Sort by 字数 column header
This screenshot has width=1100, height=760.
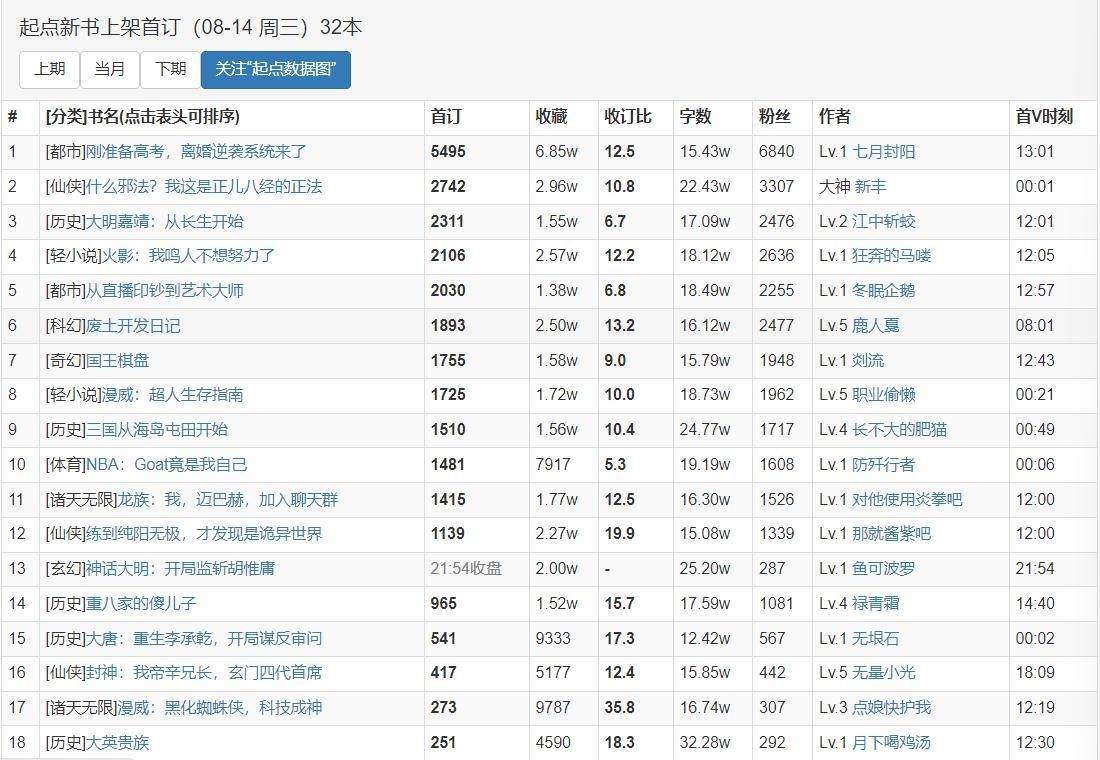pyautogui.click(x=695, y=117)
